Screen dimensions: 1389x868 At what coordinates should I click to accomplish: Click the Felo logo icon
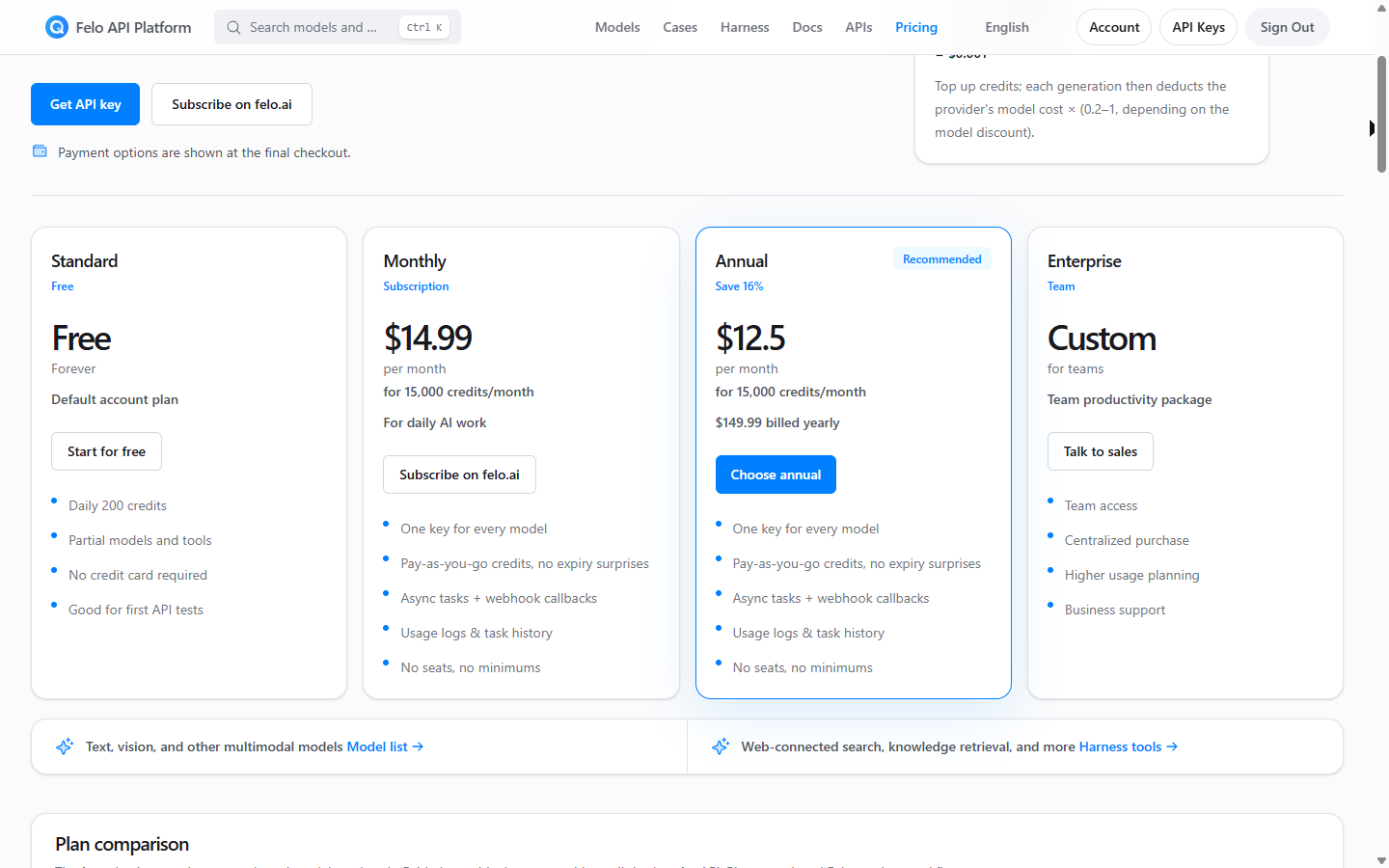[x=57, y=27]
